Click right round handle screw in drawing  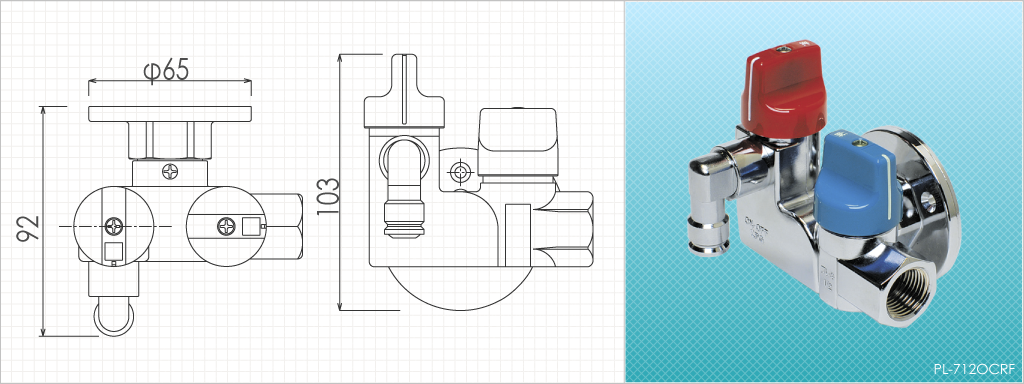[x=226, y=227]
